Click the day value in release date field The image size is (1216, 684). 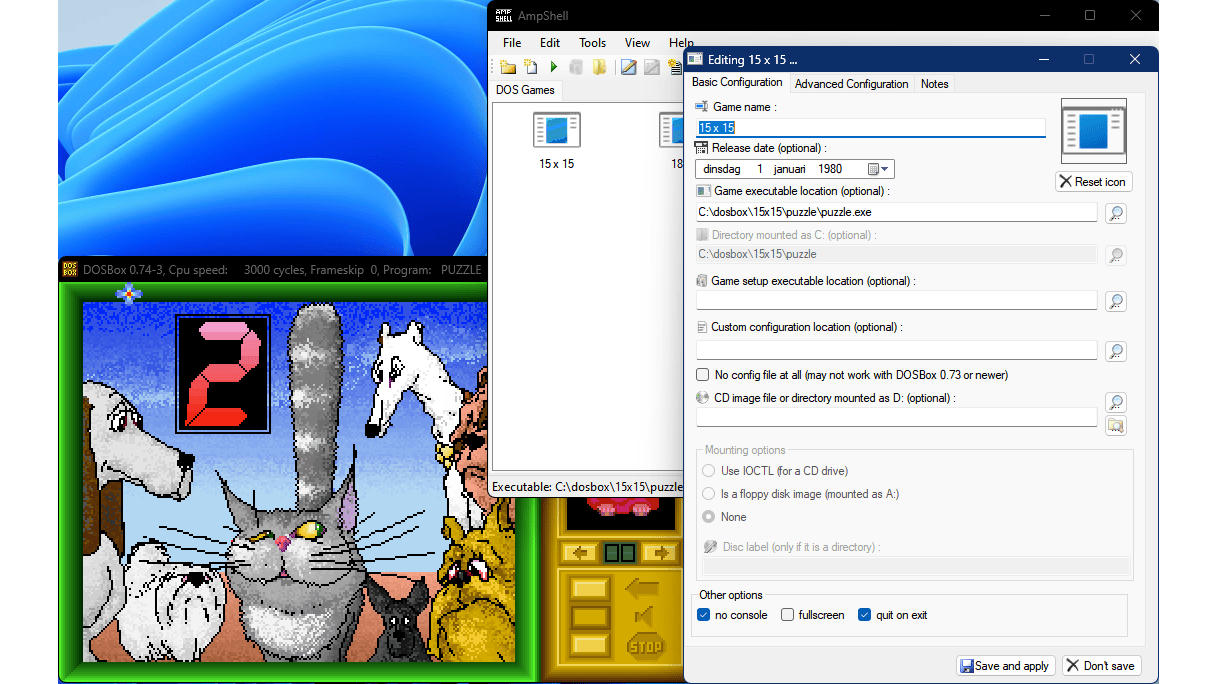[x=760, y=170]
